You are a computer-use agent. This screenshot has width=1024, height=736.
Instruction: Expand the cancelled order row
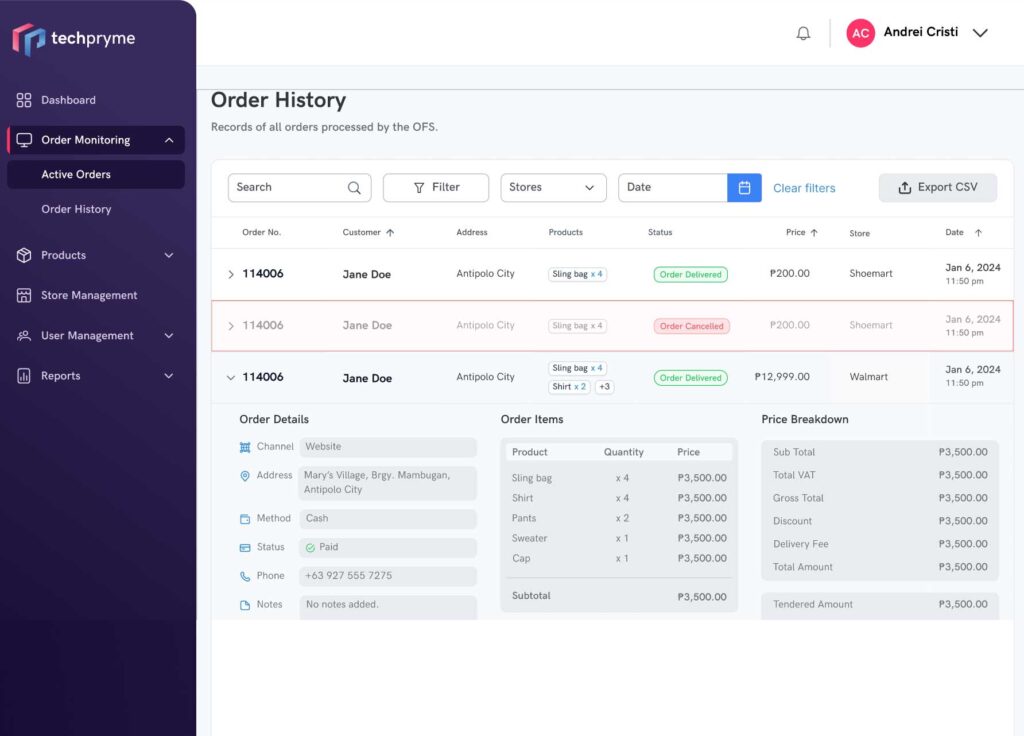(231, 326)
